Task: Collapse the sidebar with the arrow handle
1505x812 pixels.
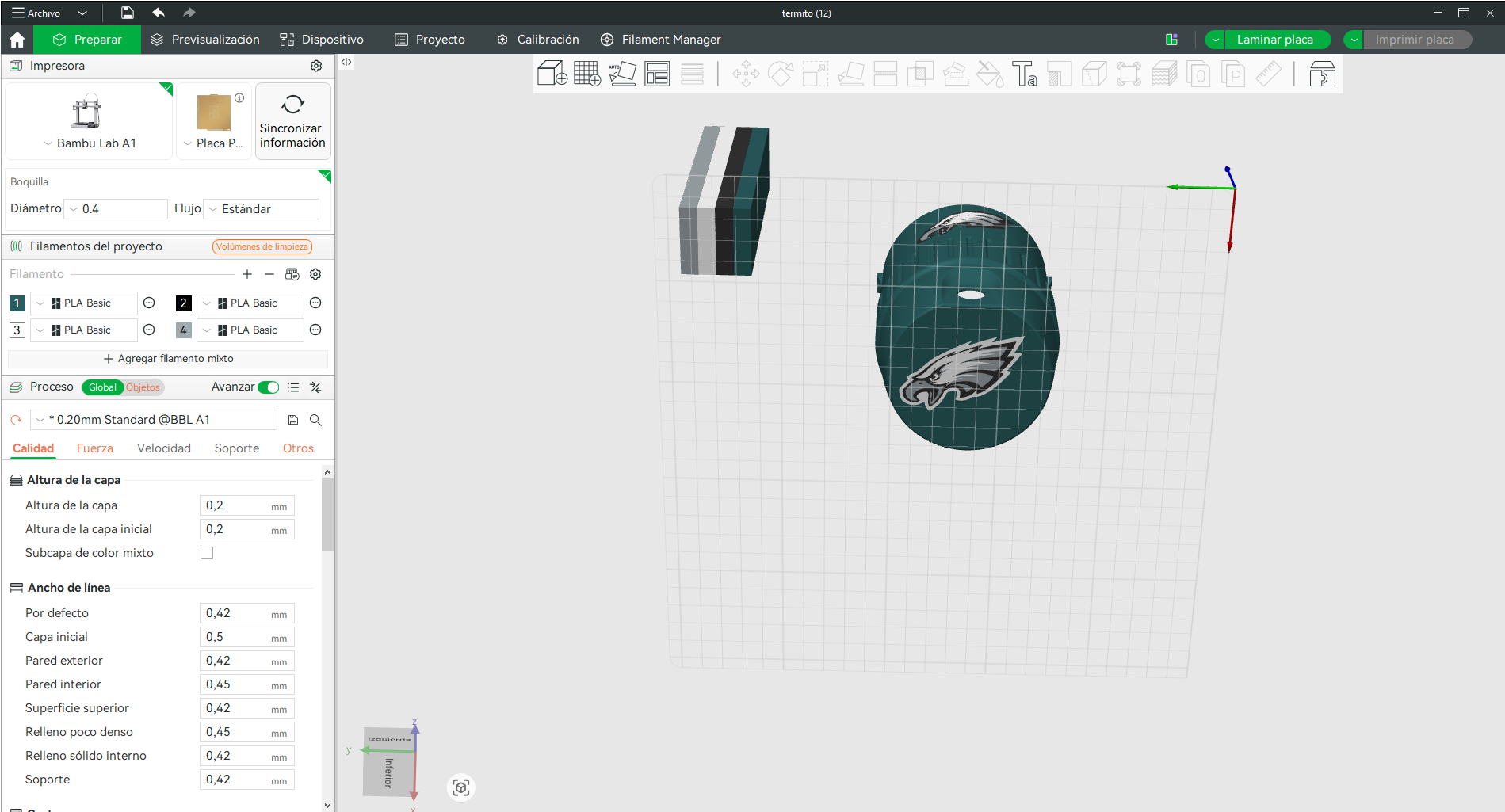Action: point(346,62)
